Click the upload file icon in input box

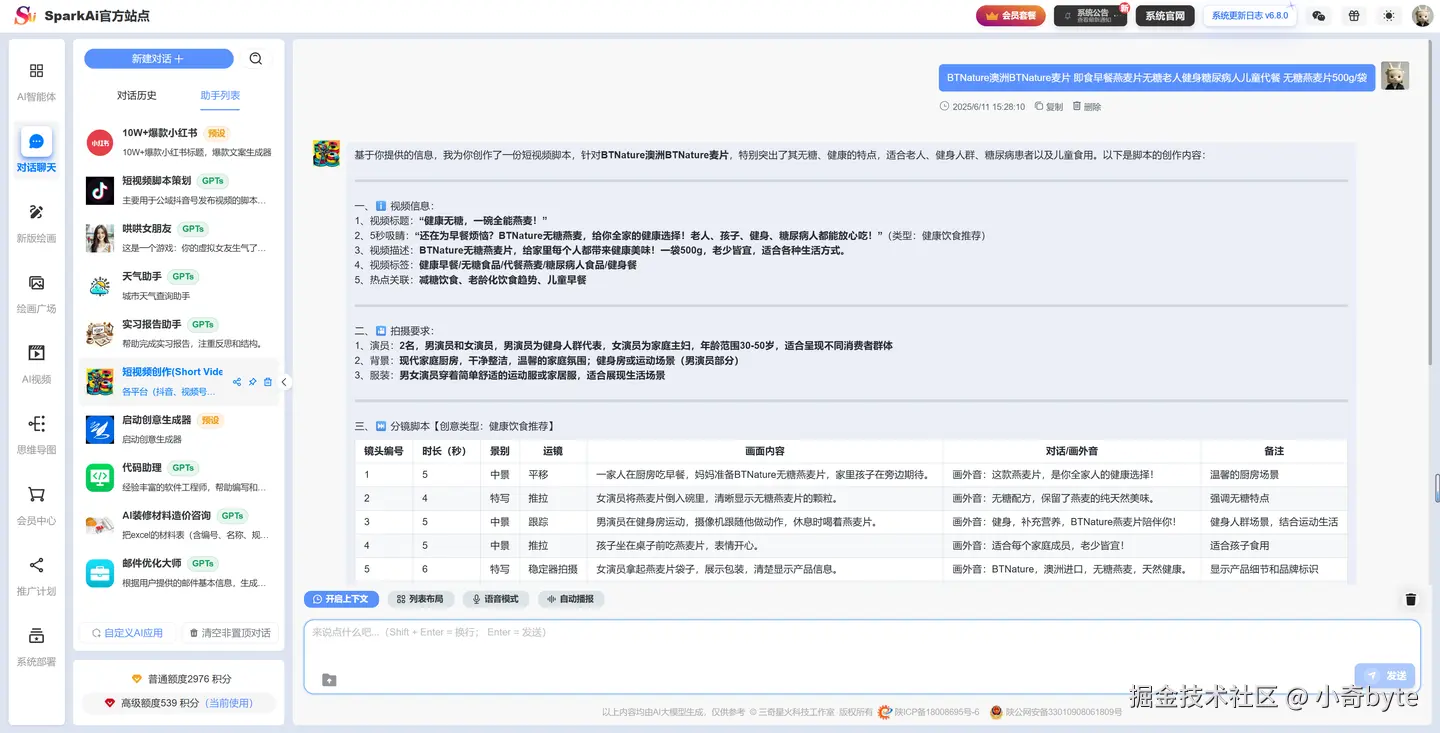tap(329, 680)
